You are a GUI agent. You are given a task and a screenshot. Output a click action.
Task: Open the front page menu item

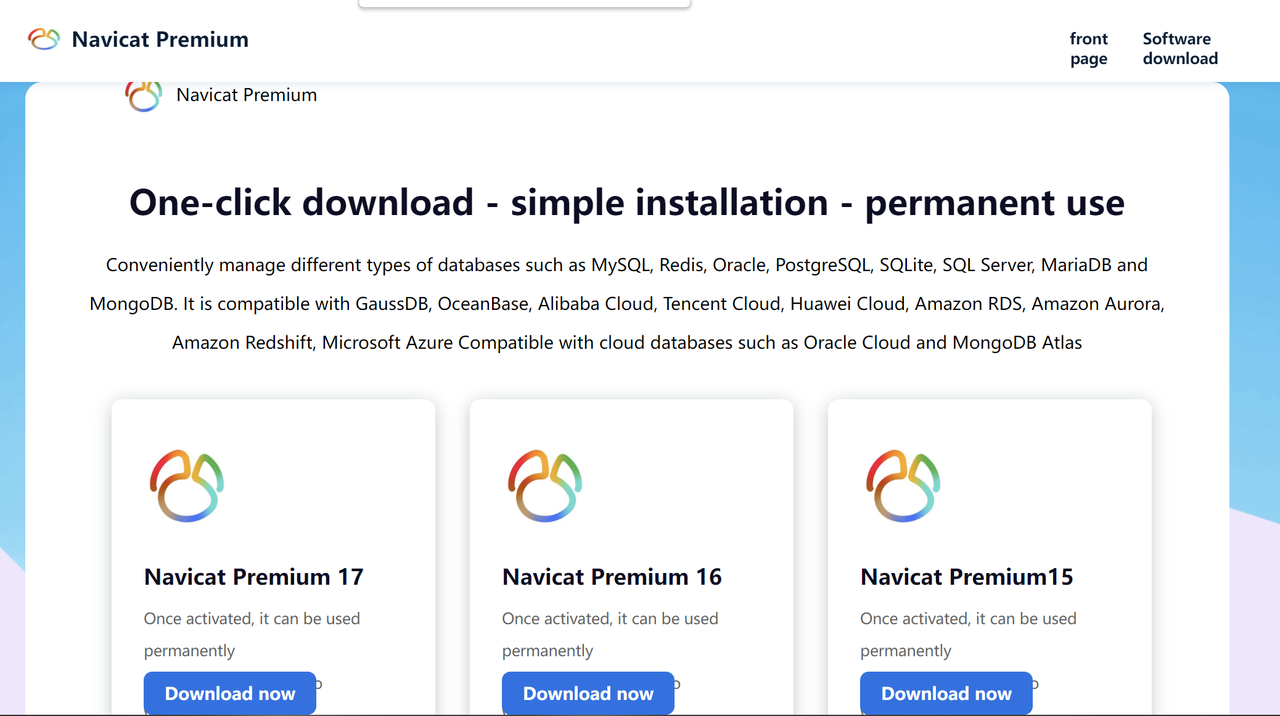[1088, 49]
